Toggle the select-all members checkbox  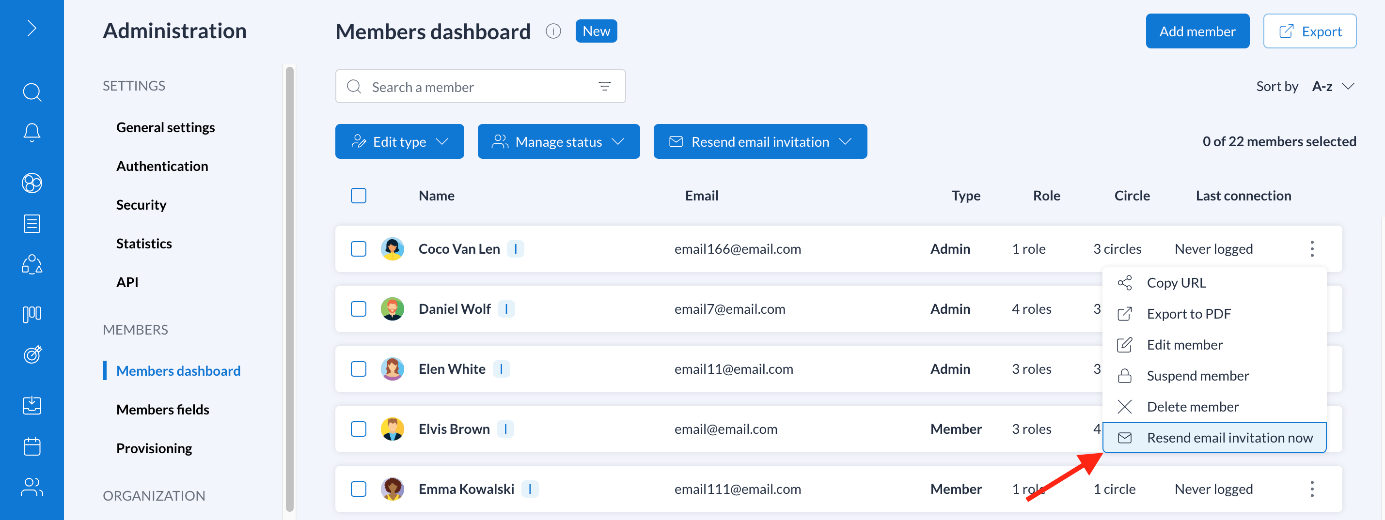click(359, 196)
